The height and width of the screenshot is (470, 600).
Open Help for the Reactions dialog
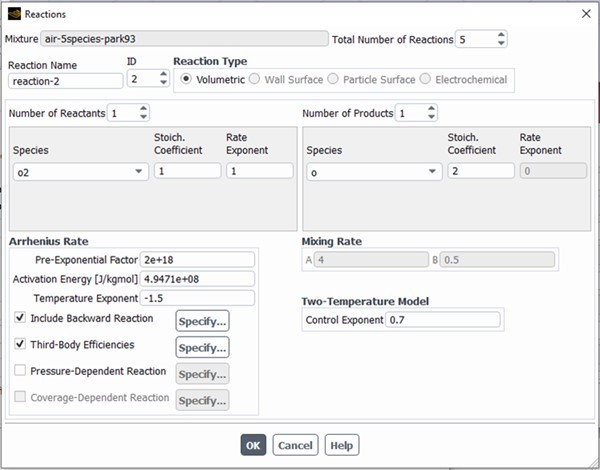click(341, 445)
